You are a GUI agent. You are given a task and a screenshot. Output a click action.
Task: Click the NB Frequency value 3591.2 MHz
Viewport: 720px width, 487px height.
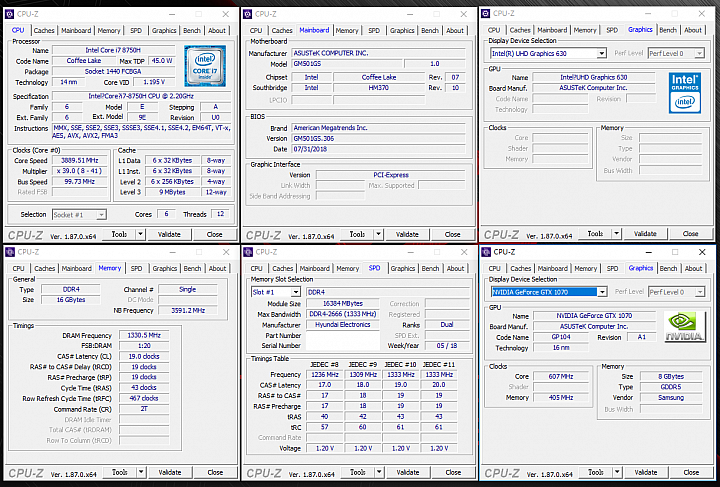click(188, 311)
